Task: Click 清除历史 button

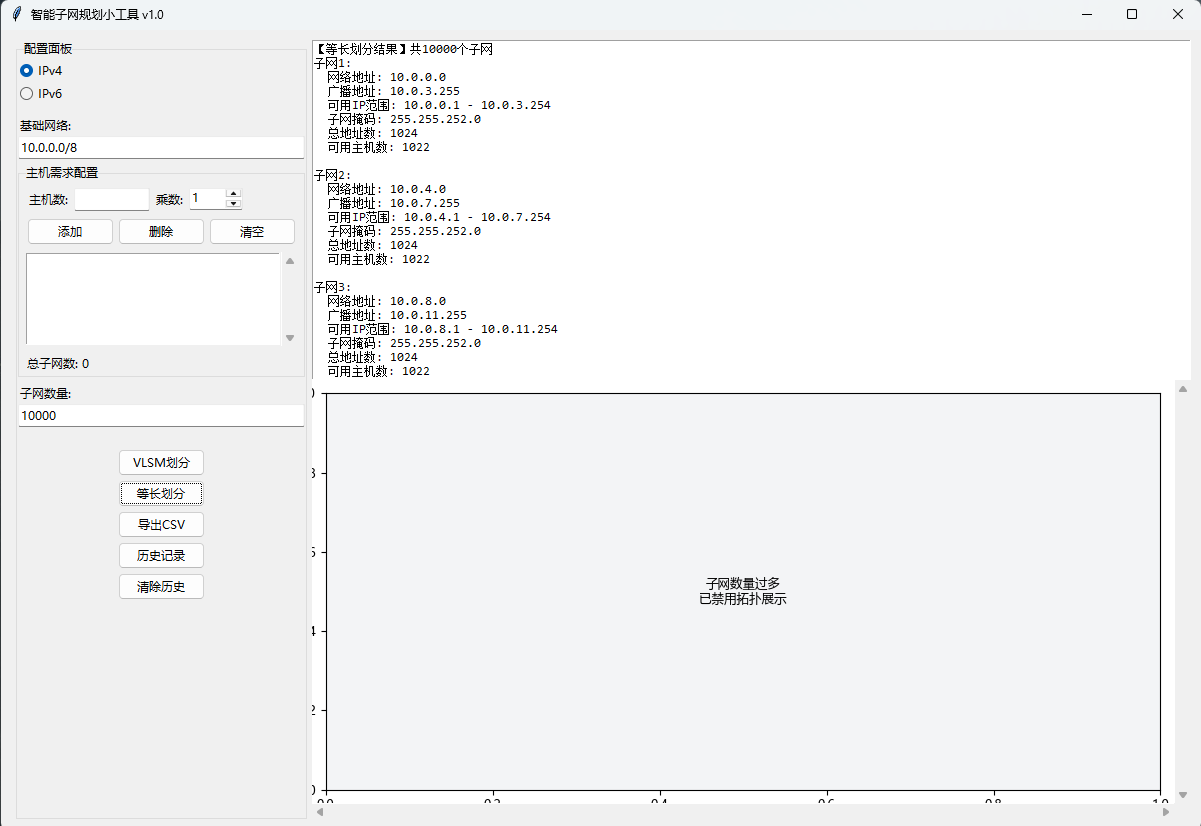Action: [161, 587]
